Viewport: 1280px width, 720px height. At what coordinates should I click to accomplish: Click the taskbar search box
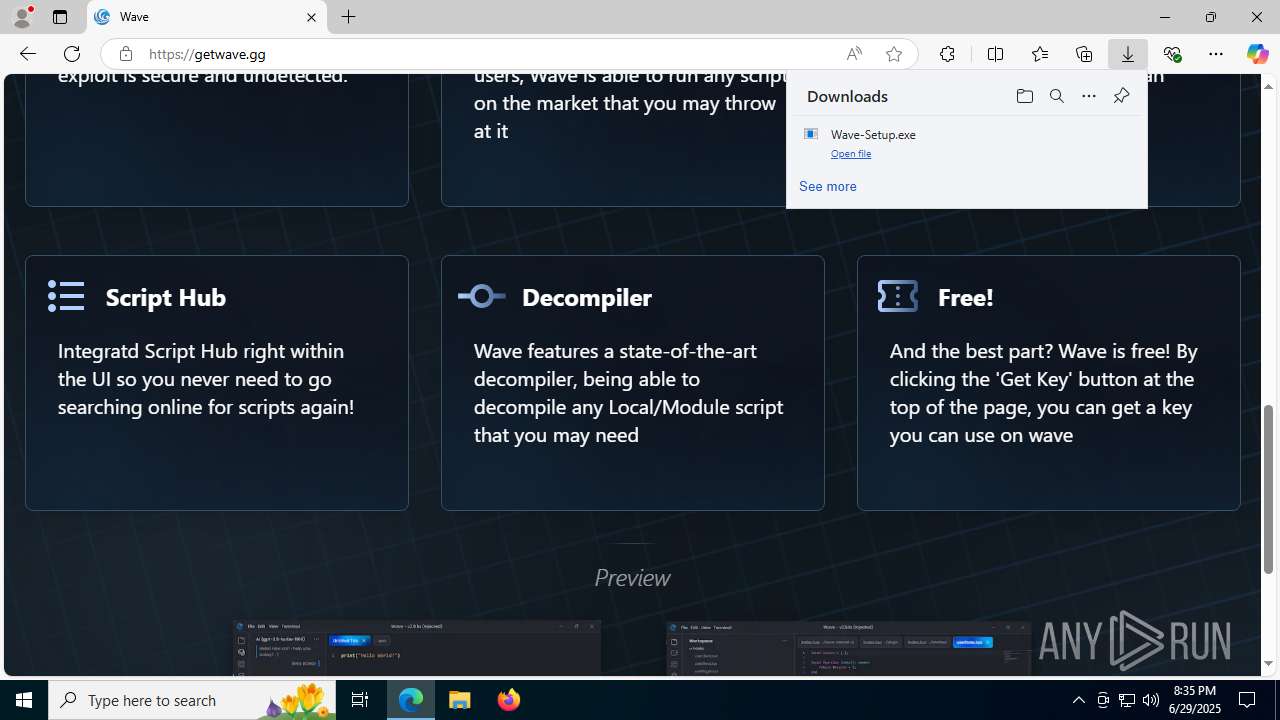(x=192, y=700)
